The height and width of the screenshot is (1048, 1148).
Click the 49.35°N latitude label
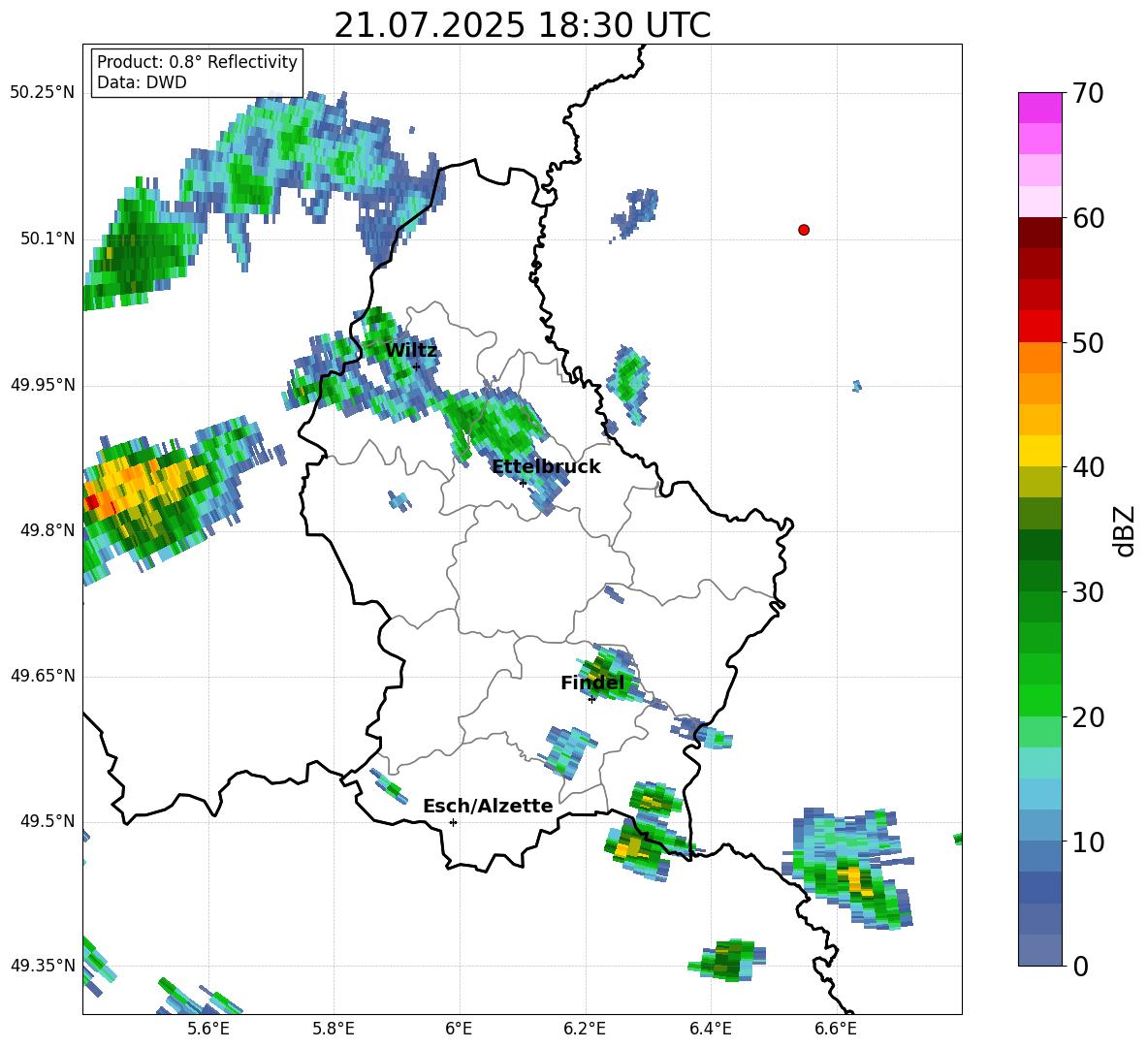tap(43, 966)
